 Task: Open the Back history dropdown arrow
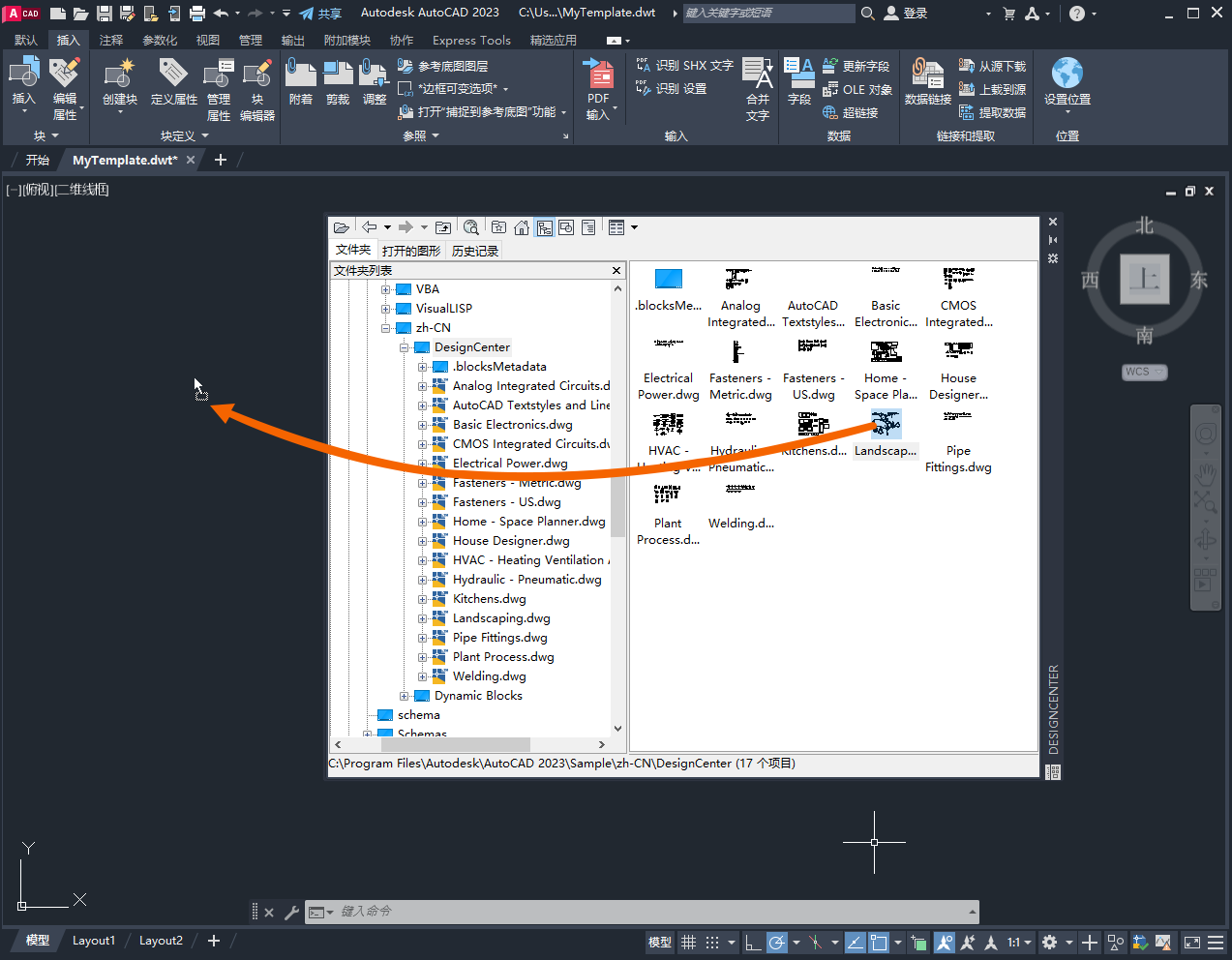pos(387,227)
